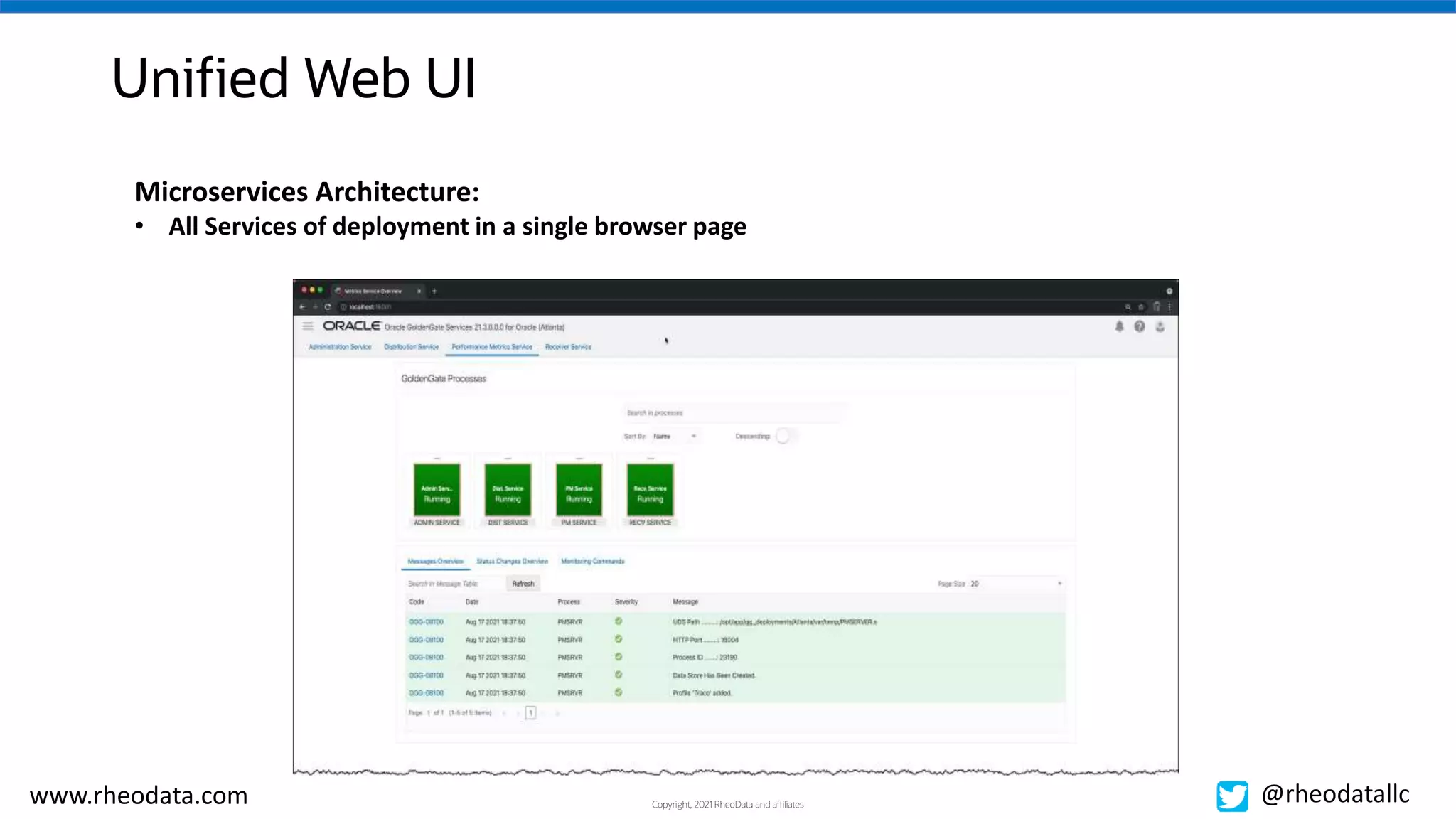Open a new browser tab with plus
The width and height of the screenshot is (1456, 819).
434,291
